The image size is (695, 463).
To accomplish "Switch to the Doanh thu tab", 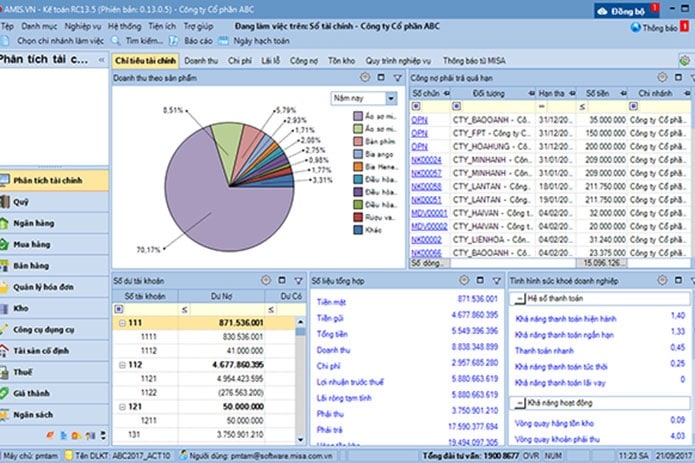I will click(x=201, y=61).
